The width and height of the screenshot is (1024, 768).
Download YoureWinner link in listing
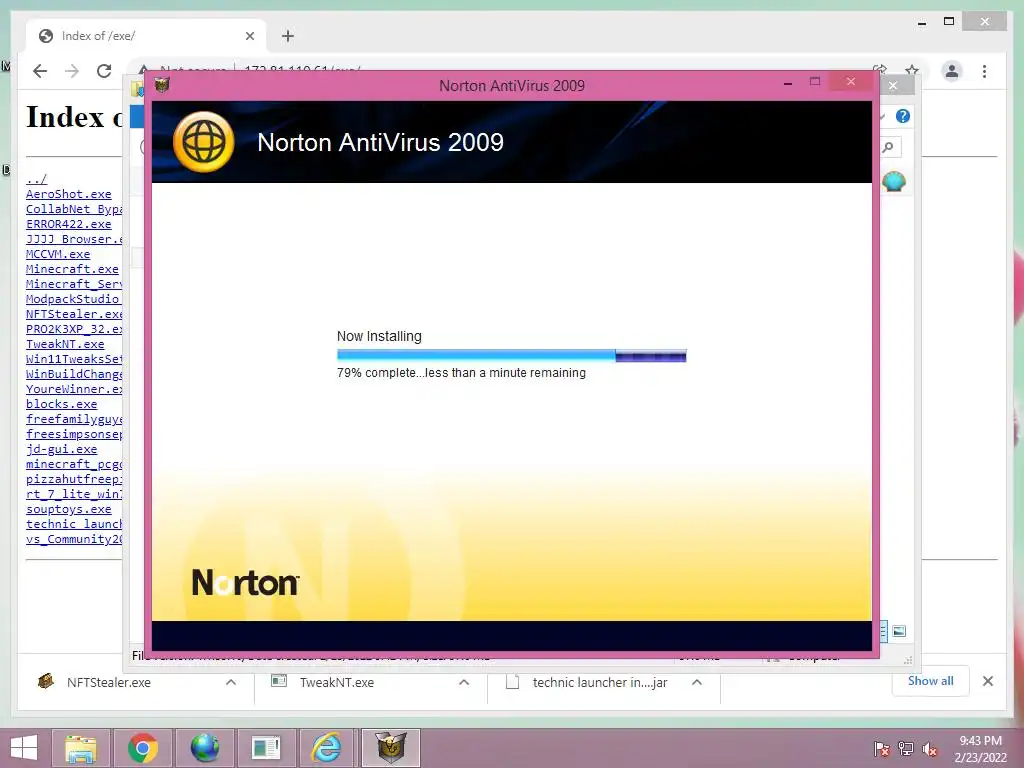74,389
